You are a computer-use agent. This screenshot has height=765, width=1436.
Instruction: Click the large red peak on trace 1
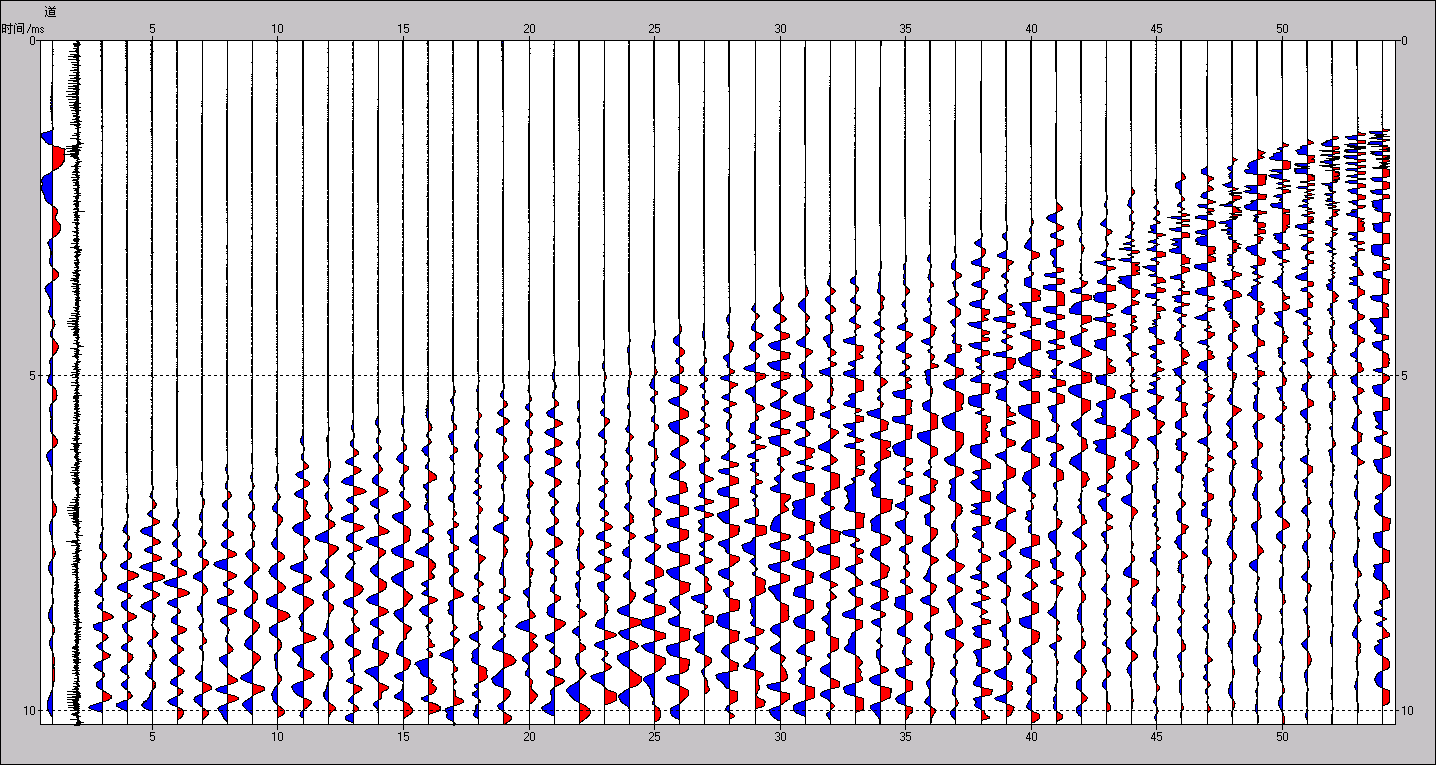pyautogui.click(x=59, y=157)
